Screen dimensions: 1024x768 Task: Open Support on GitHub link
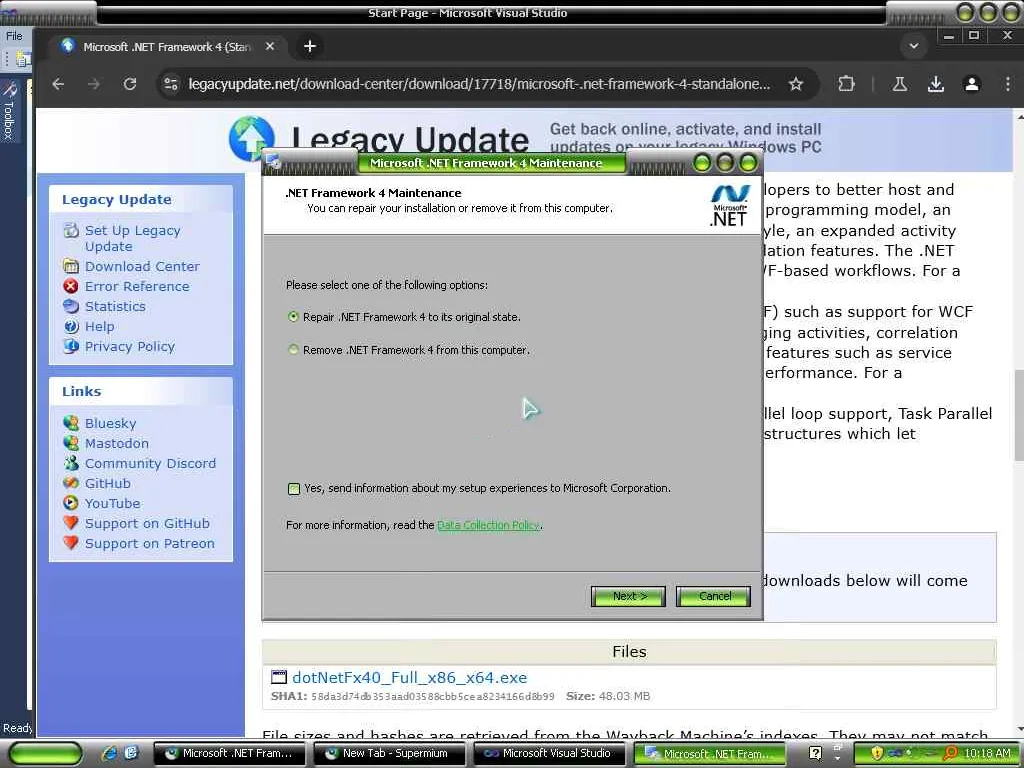click(x=147, y=524)
